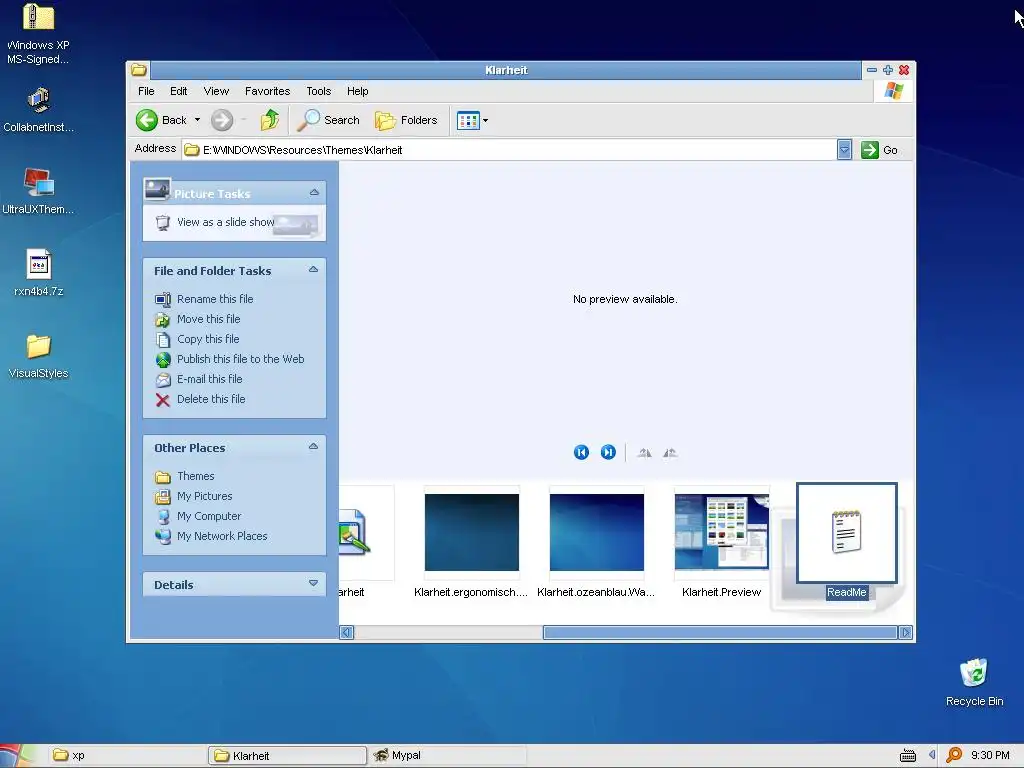Open My Pictures in Other Places
The image size is (1024, 768).
204,496
